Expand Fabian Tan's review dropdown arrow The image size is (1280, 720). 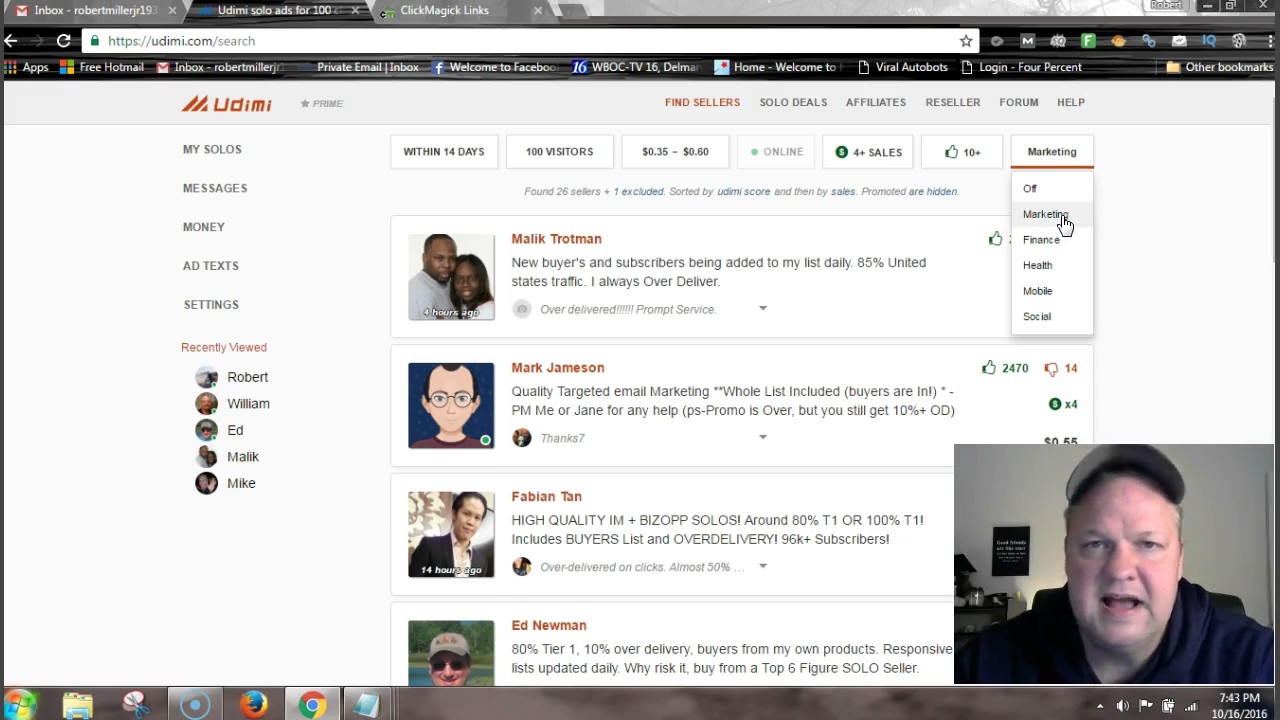pos(763,566)
